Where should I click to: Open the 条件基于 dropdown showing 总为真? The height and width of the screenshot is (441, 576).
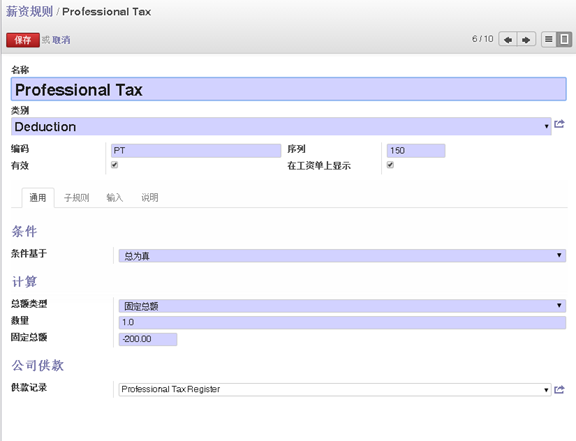click(x=342, y=256)
